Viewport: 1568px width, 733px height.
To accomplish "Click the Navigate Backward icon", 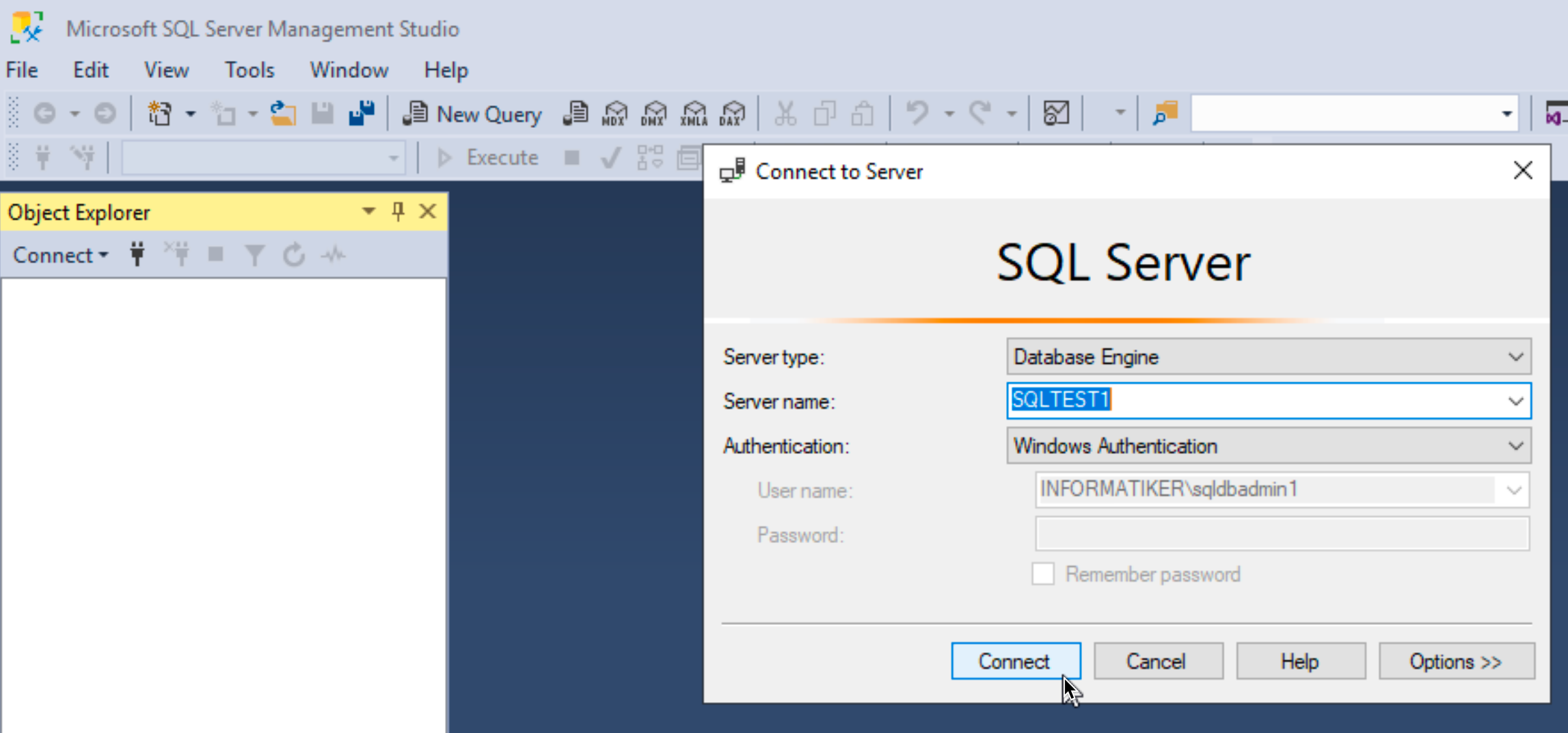I will (45, 114).
